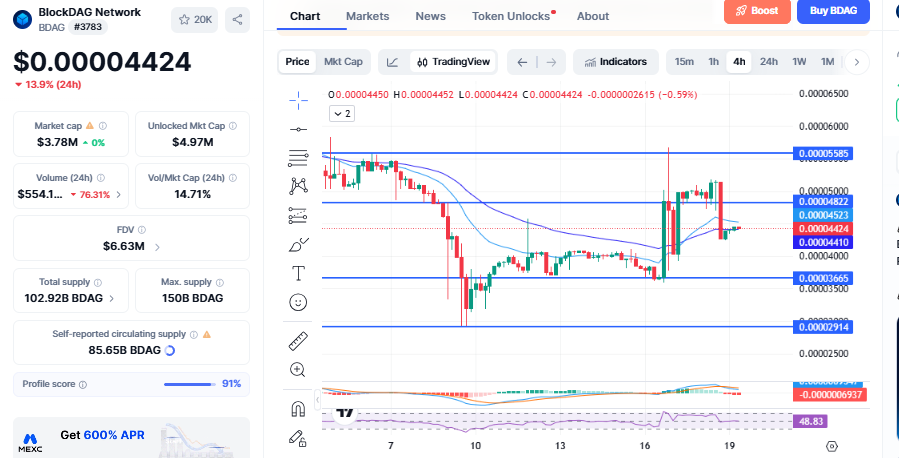Viewport: 899px width, 458px height.
Task: Select the ruler measure tool
Action: [298, 341]
